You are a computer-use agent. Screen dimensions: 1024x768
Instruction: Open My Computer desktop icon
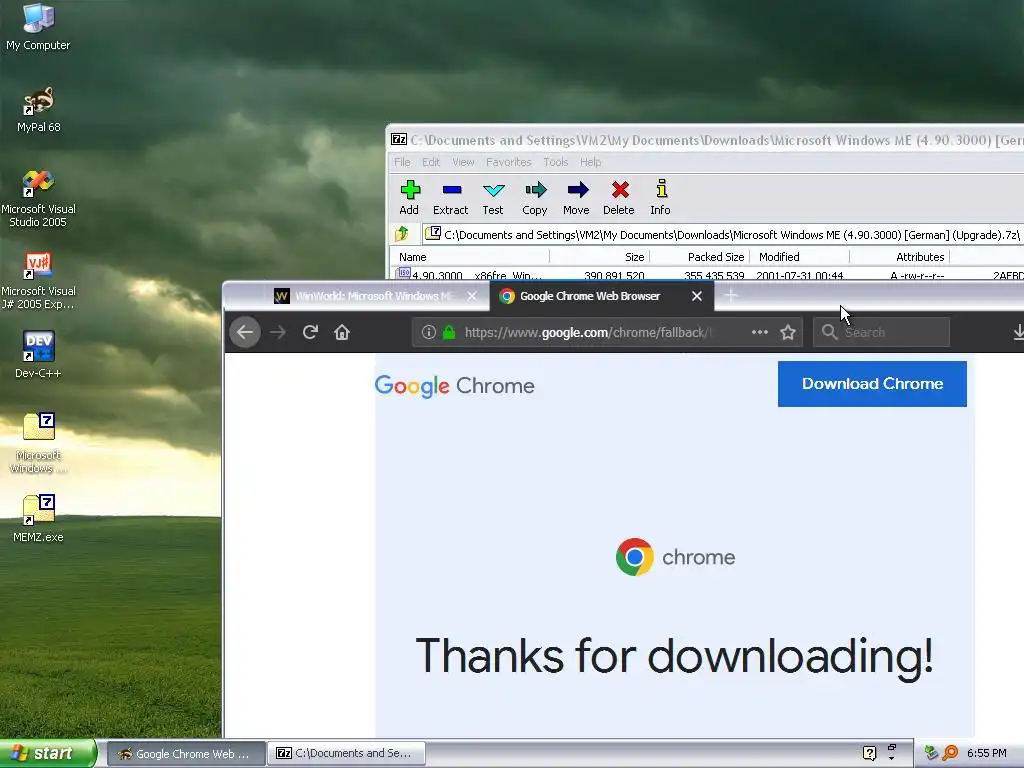click(x=38, y=26)
